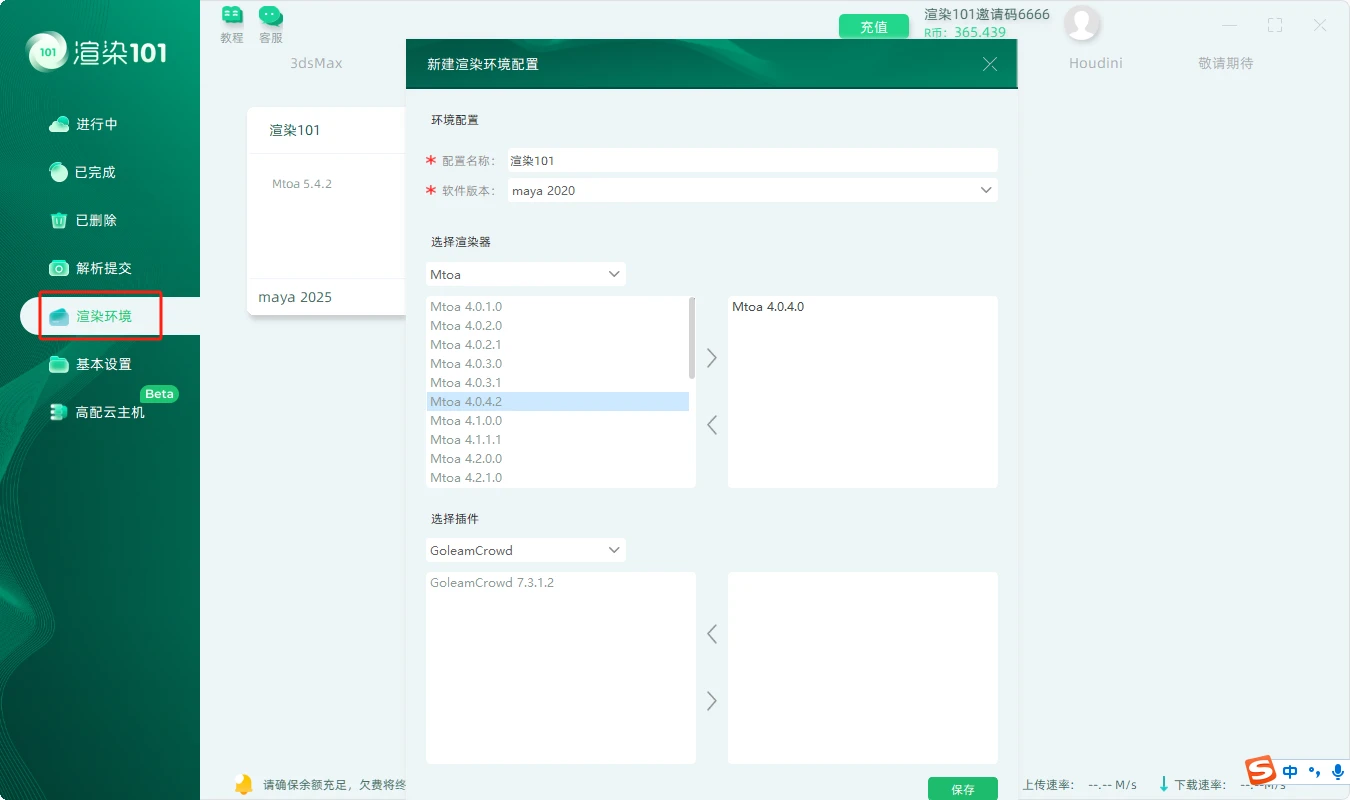Toggle the 中 Chinese input mode indicator
This screenshot has height=800, width=1350.
pyautogui.click(x=1290, y=771)
